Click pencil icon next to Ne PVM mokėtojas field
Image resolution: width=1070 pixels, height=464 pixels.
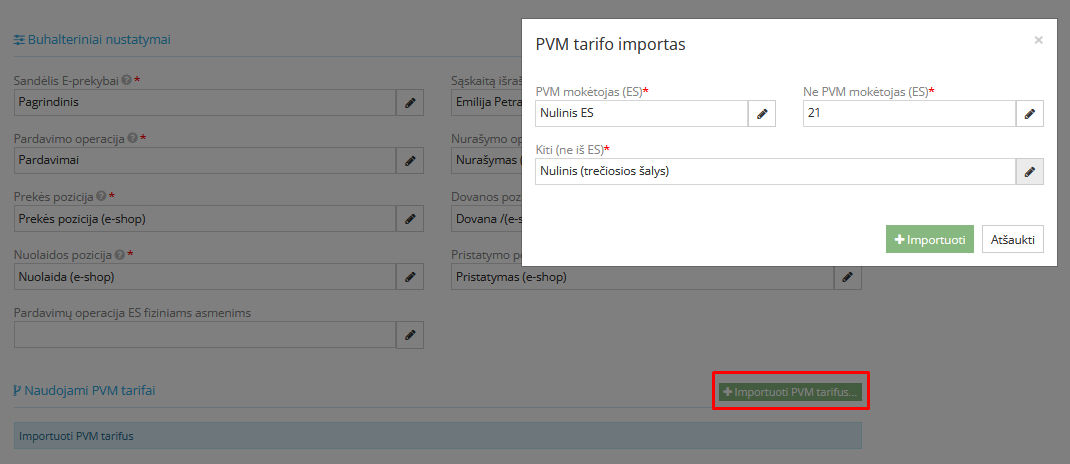click(1030, 114)
